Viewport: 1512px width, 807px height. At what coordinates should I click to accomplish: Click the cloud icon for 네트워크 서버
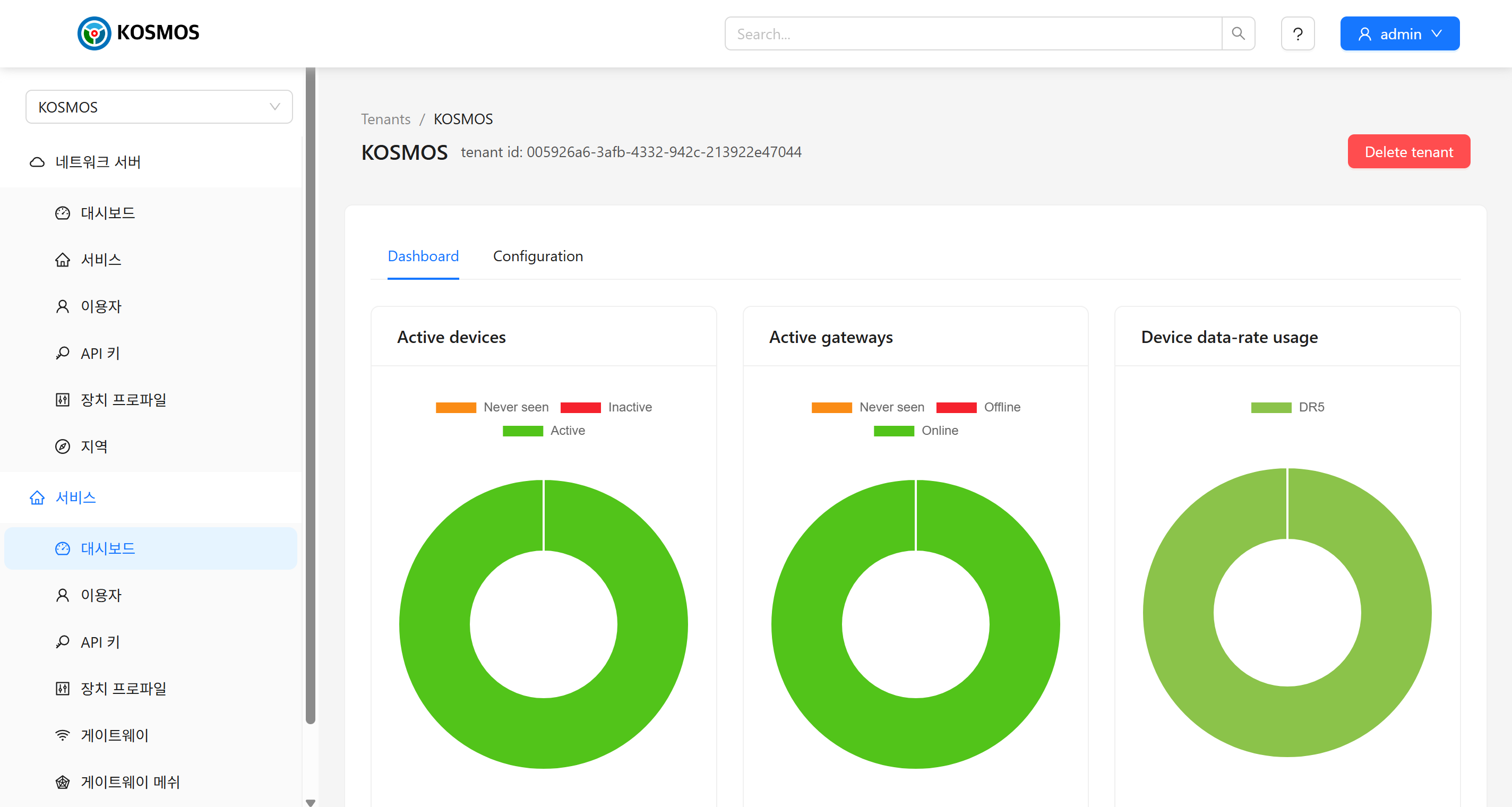37,162
